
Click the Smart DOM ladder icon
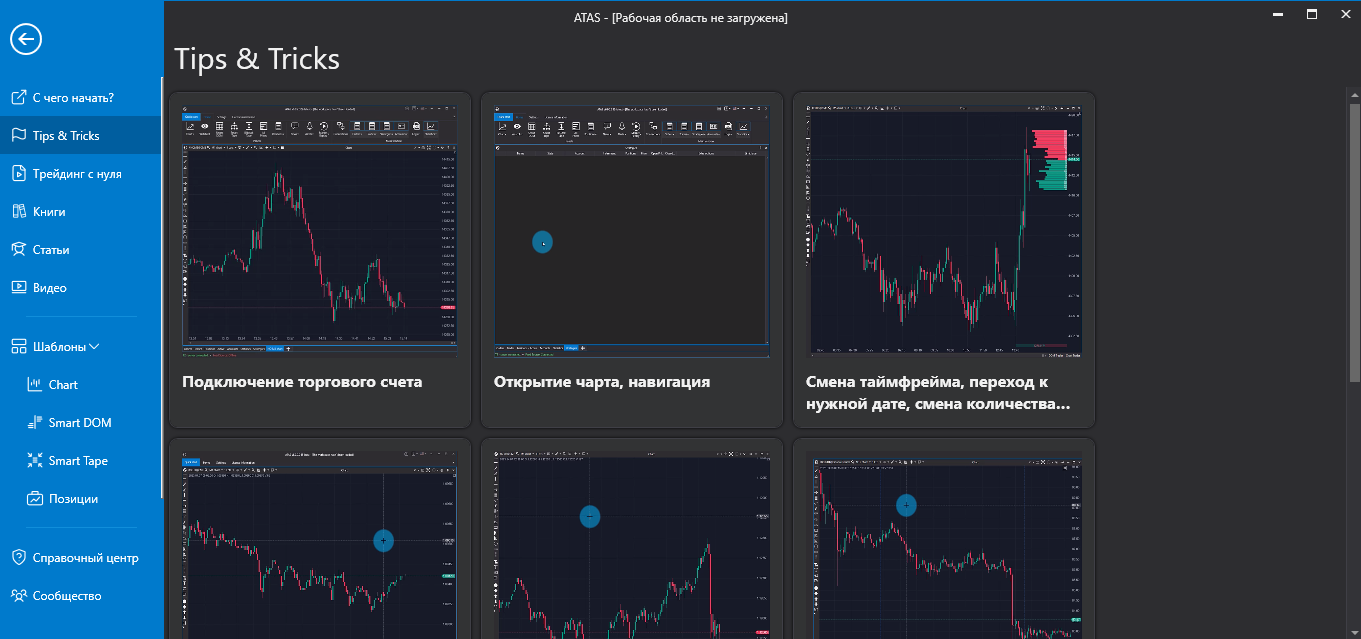tap(34, 422)
